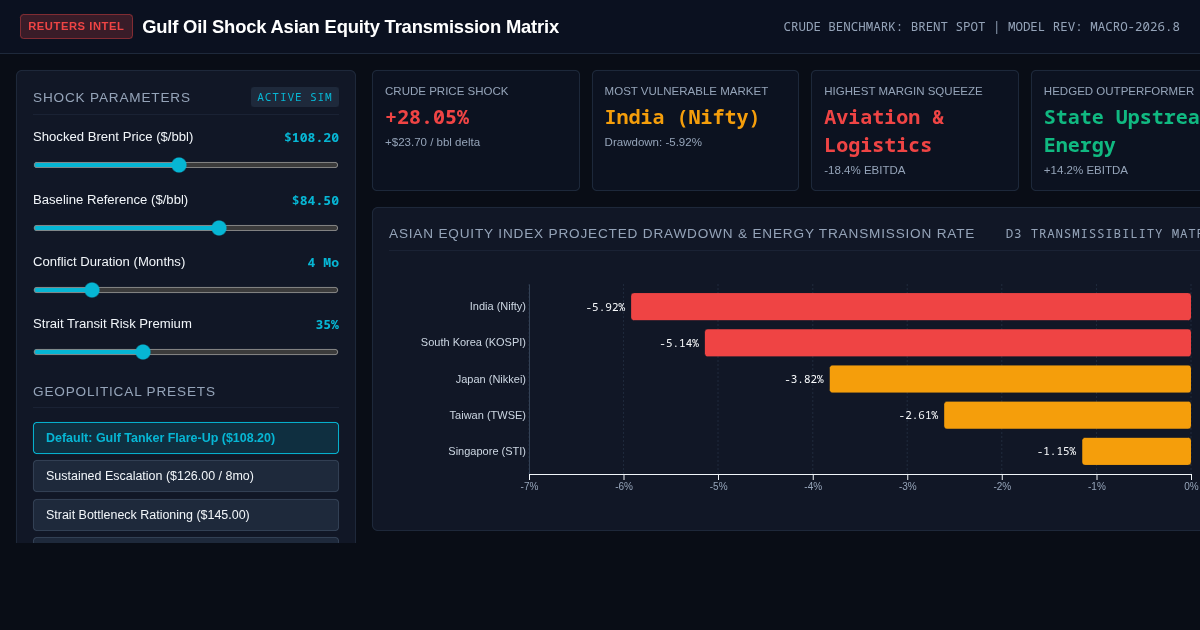Click the South Korea (KOSPI) axis label
This screenshot has width=1200, height=630.
(473, 342)
